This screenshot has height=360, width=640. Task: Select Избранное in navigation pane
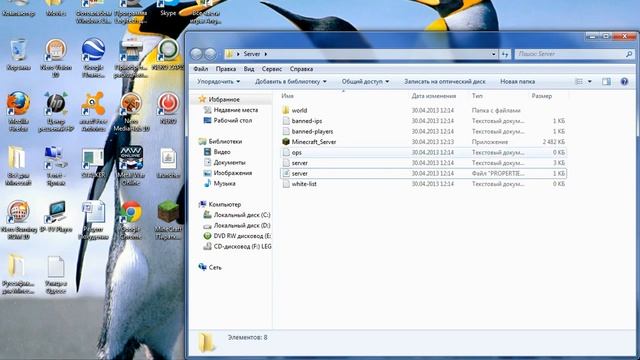(224, 100)
